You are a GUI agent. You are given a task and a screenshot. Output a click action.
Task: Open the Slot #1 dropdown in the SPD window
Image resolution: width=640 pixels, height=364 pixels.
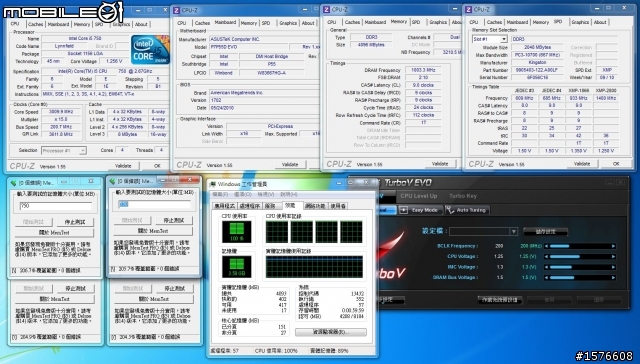(x=504, y=39)
